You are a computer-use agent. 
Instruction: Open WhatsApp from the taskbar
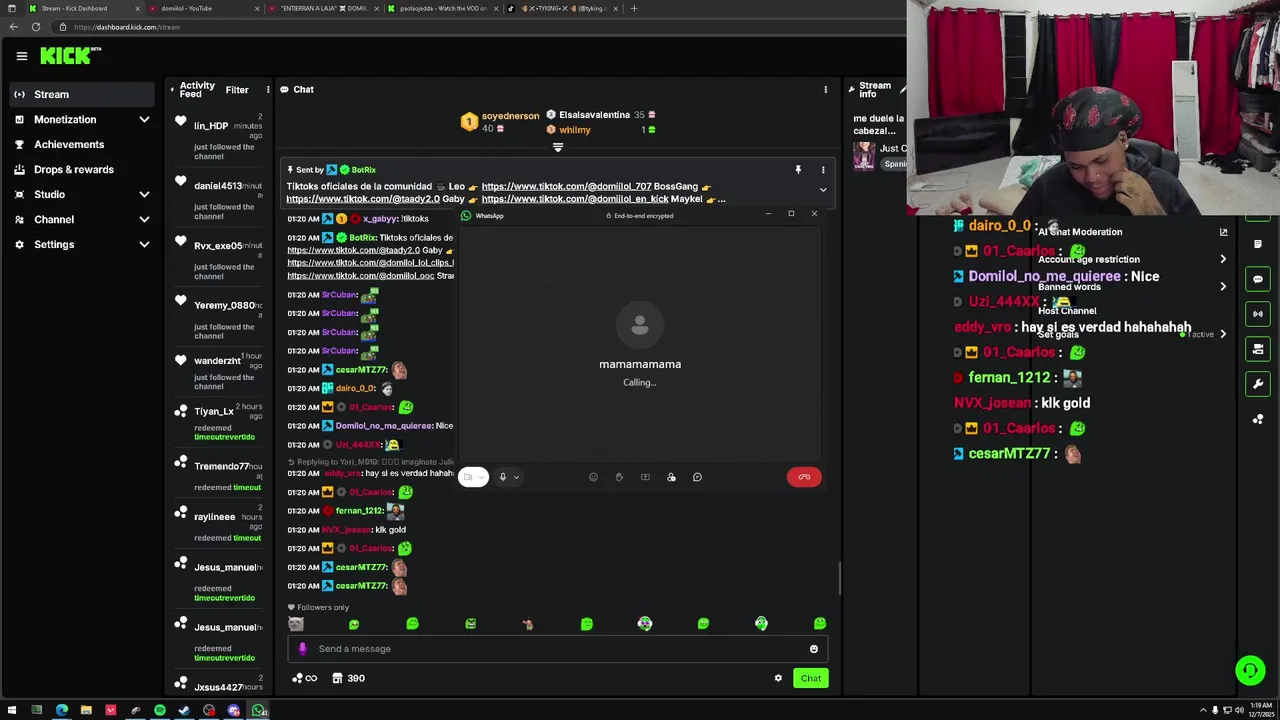tap(258, 711)
